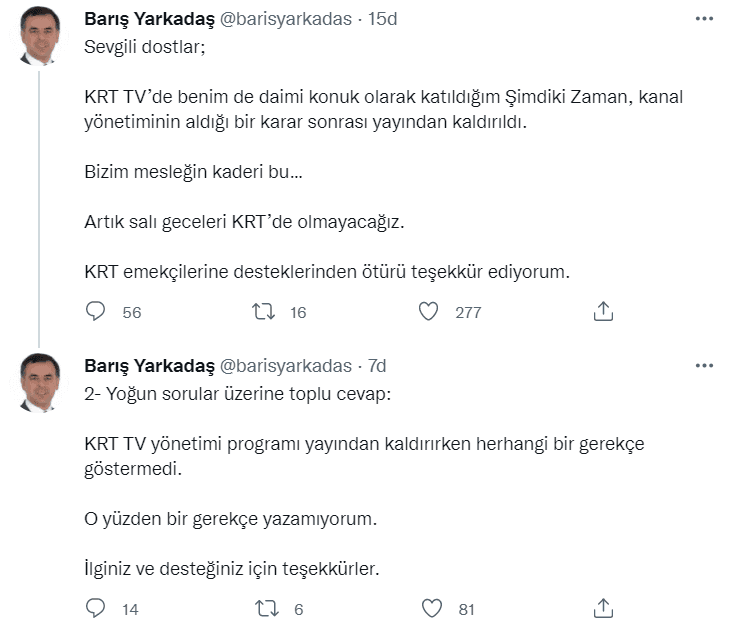Retweet the first tweet with 16 retweets
732x634 pixels.
[x=264, y=312]
